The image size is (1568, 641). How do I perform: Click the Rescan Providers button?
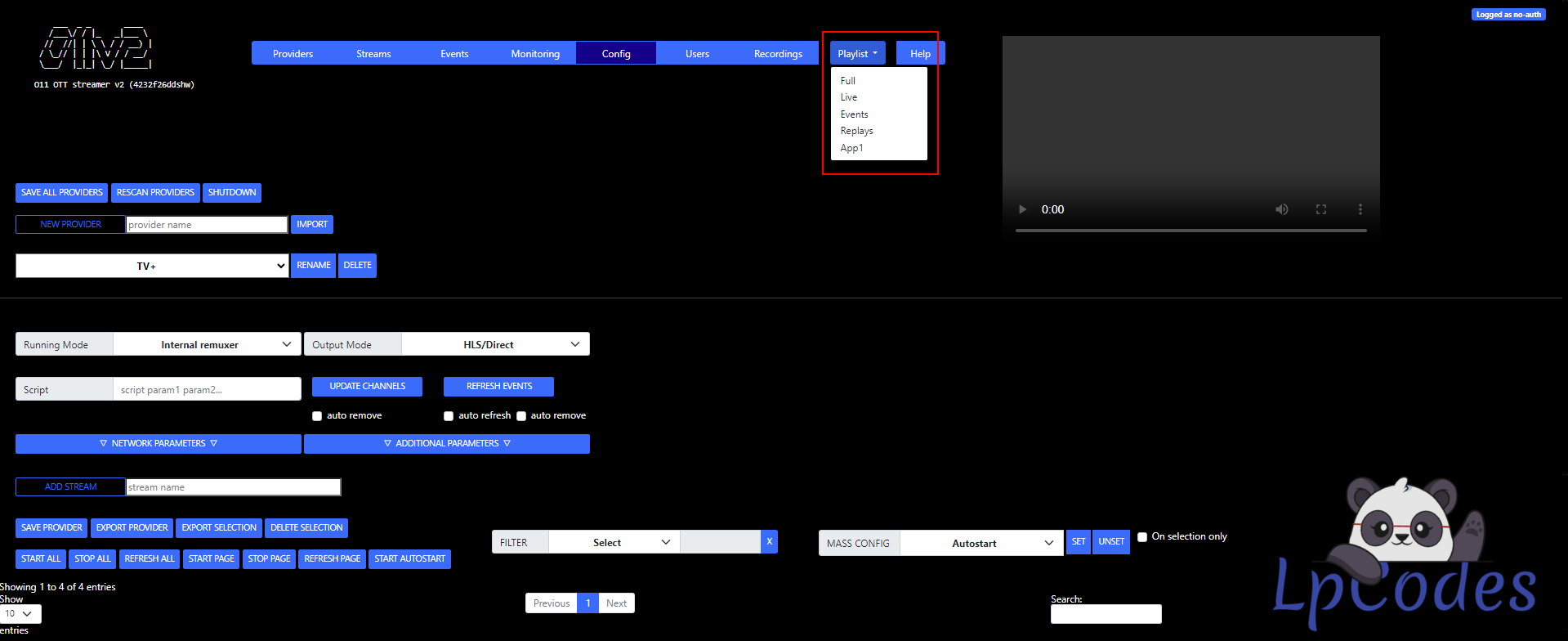point(155,192)
